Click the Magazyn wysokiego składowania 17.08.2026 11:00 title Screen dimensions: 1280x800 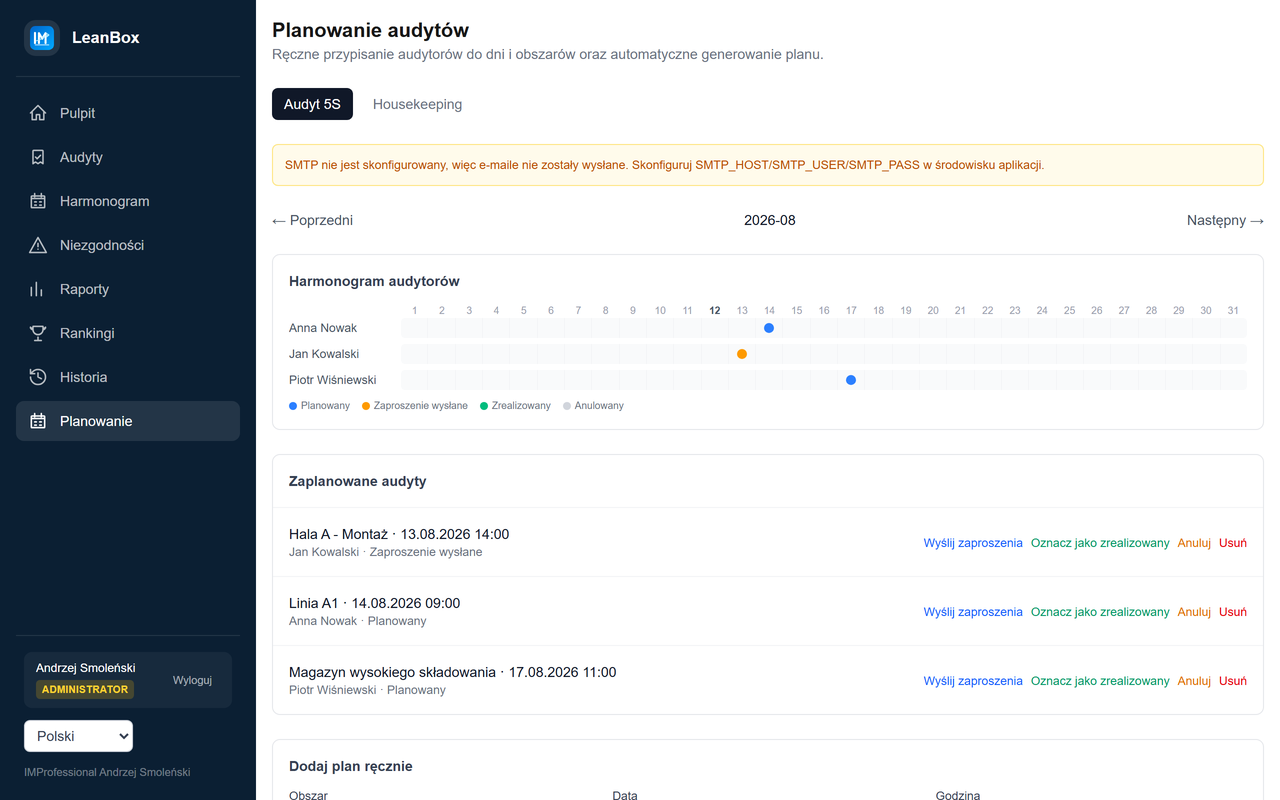point(452,672)
